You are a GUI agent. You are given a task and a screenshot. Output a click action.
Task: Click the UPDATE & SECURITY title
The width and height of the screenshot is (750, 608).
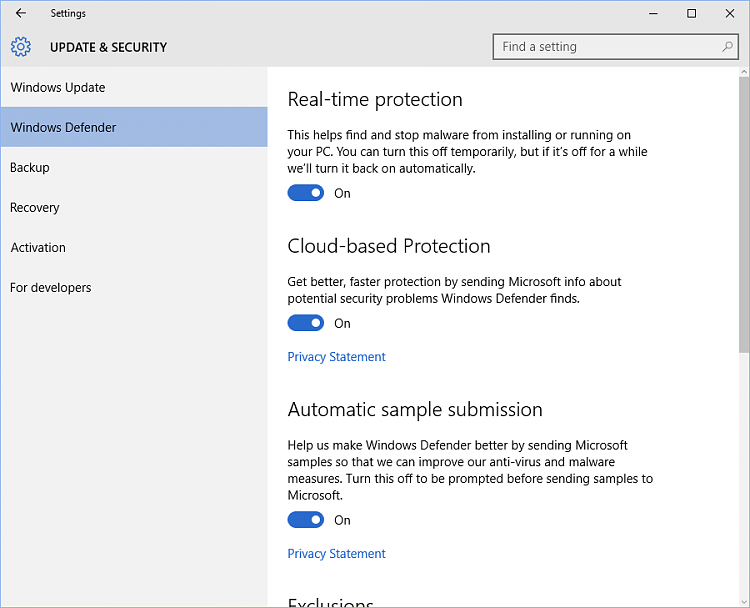click(x=109, y=47)
